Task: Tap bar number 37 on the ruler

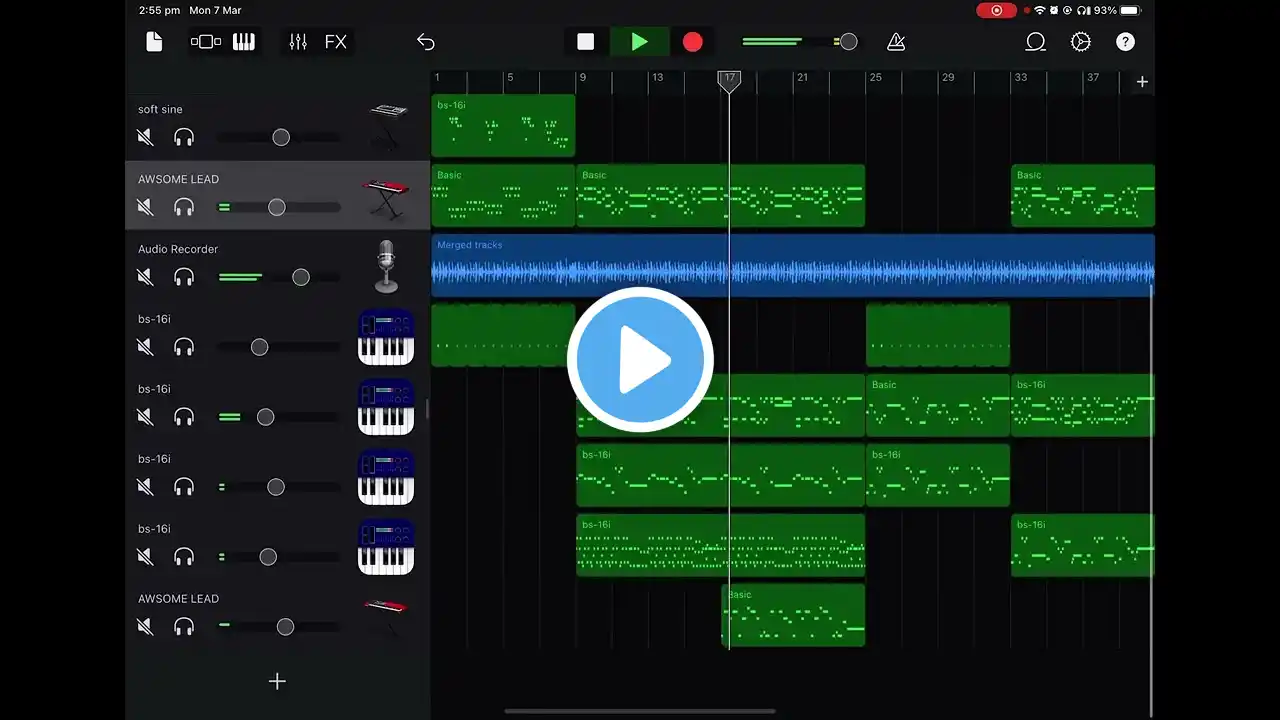Action: click(1093, 77)
